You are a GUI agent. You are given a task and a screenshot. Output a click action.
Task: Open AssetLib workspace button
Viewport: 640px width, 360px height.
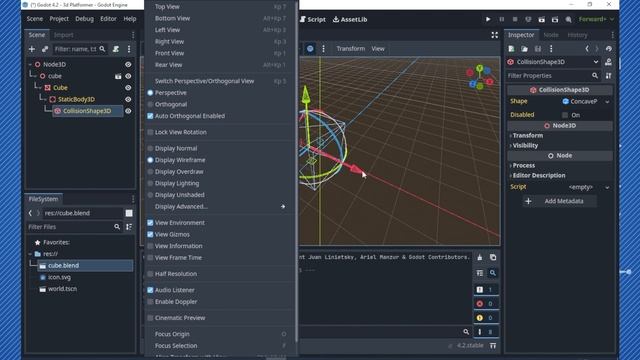[350, 19]
